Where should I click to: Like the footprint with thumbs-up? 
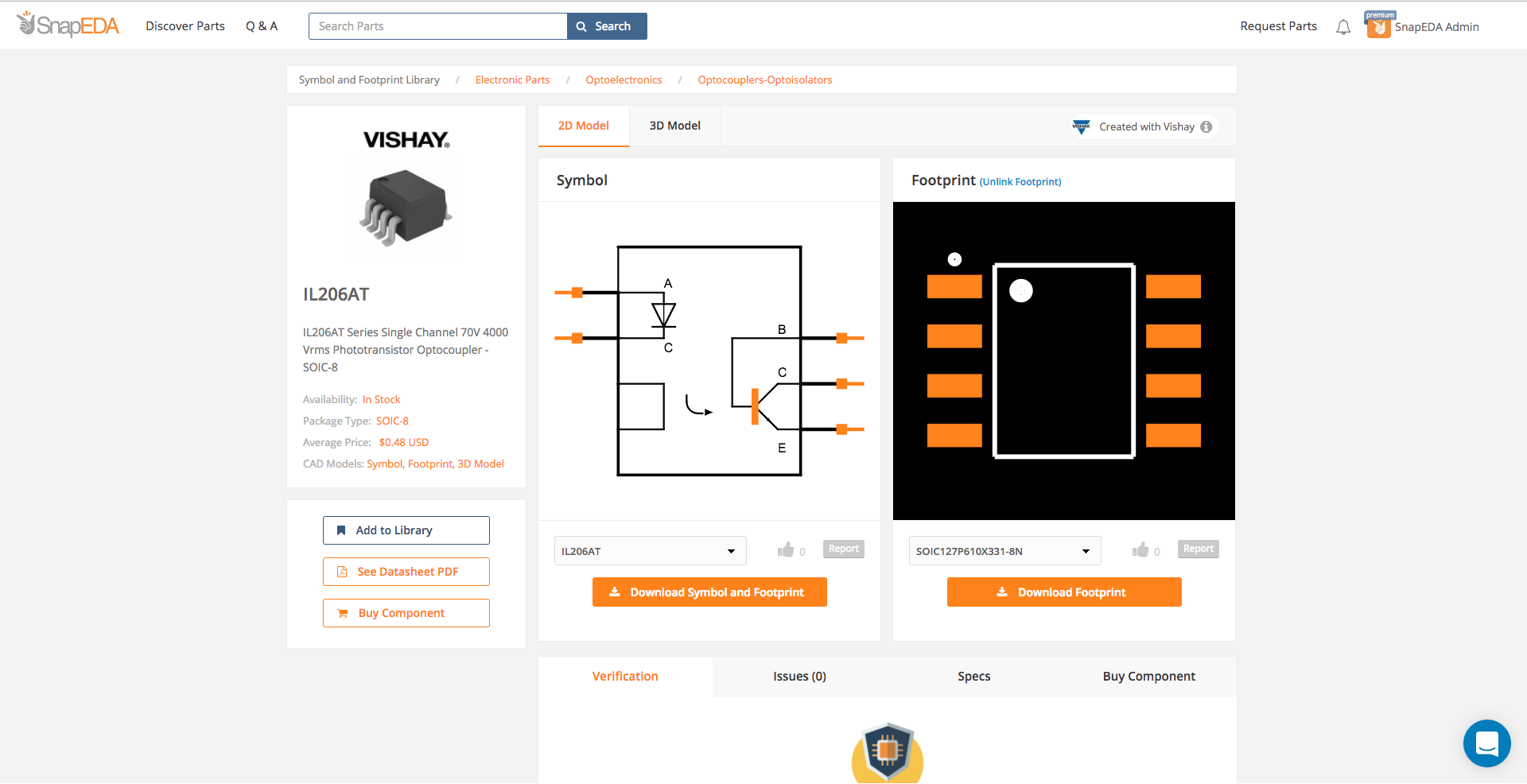coord(1140,550)
